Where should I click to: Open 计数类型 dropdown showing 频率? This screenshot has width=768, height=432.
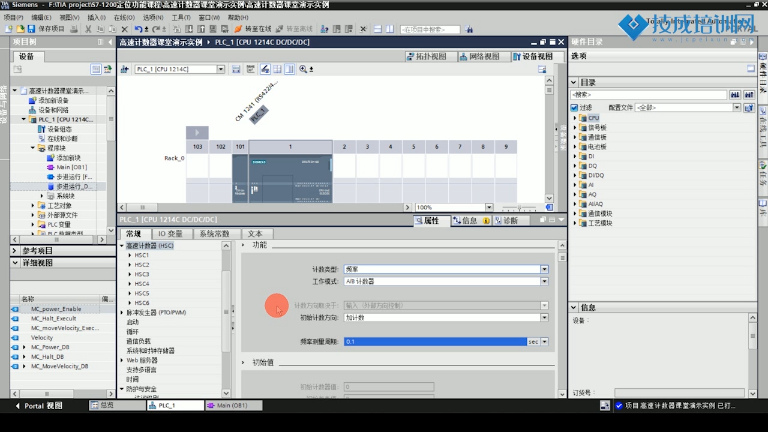(544, 269)
